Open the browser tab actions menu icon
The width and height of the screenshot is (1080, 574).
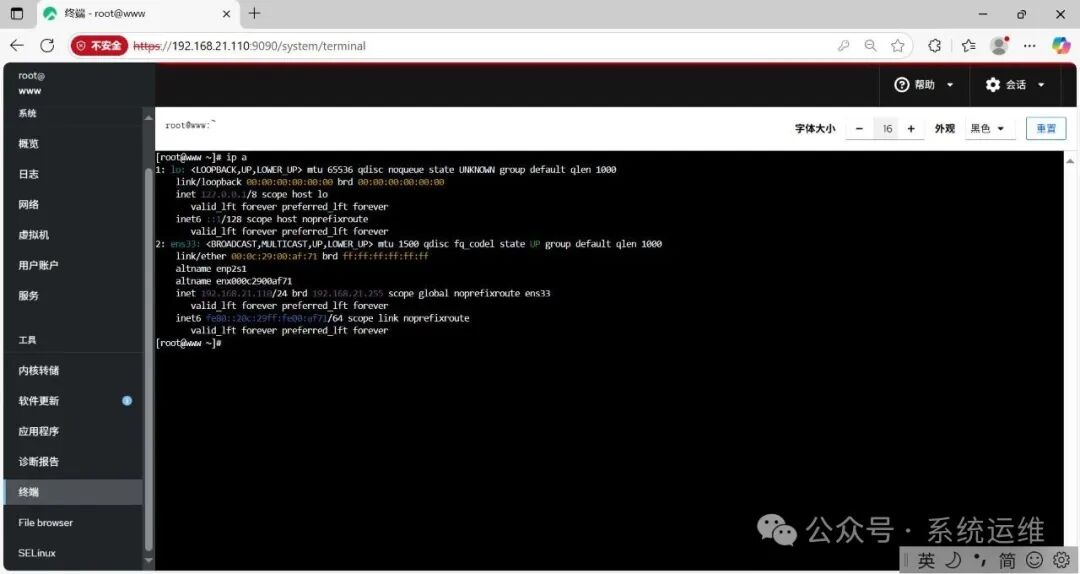click(x=17, y=13)
